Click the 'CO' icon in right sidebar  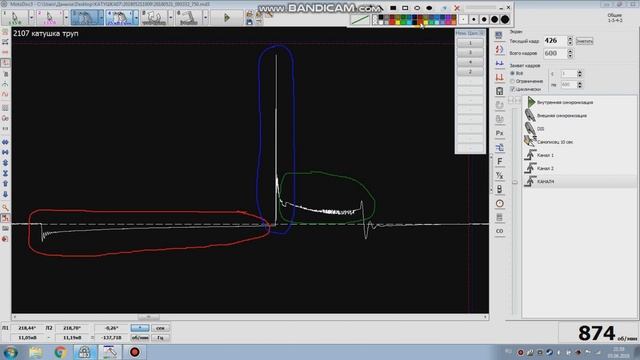500,231
